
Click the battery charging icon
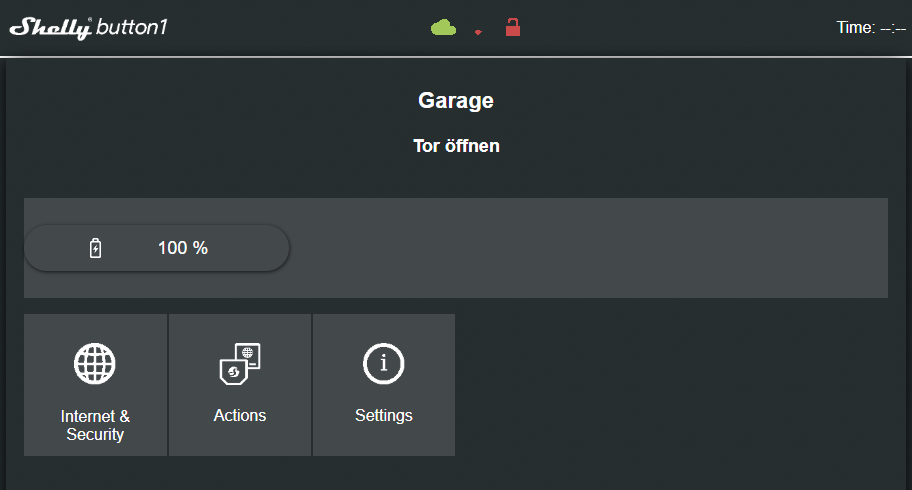96,248
